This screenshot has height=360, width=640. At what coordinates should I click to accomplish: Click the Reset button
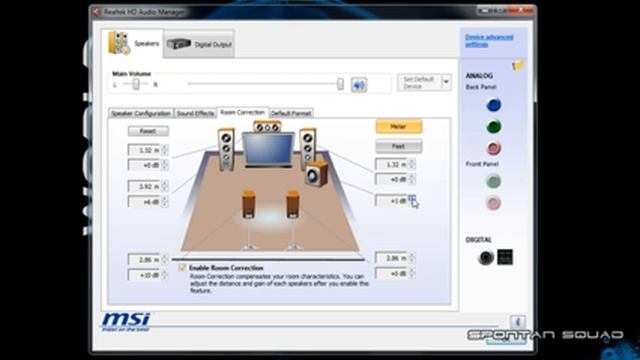(x=148, y=131)
